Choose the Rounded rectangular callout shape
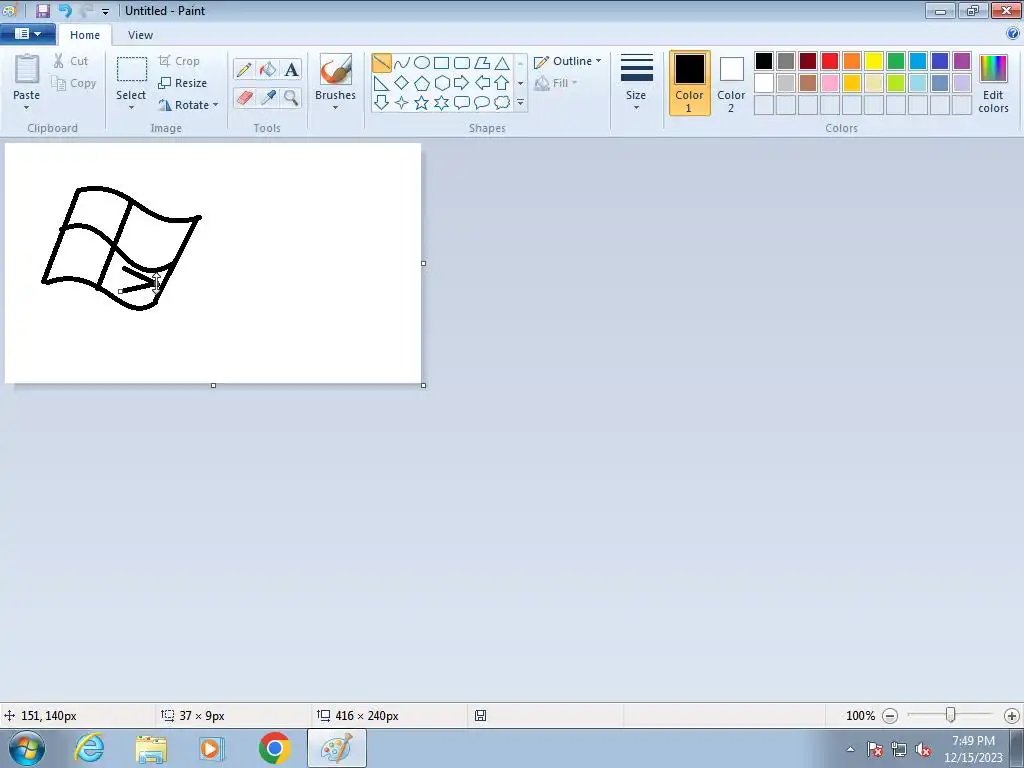This screenshot has width=1024, height=768. point(462,103)
